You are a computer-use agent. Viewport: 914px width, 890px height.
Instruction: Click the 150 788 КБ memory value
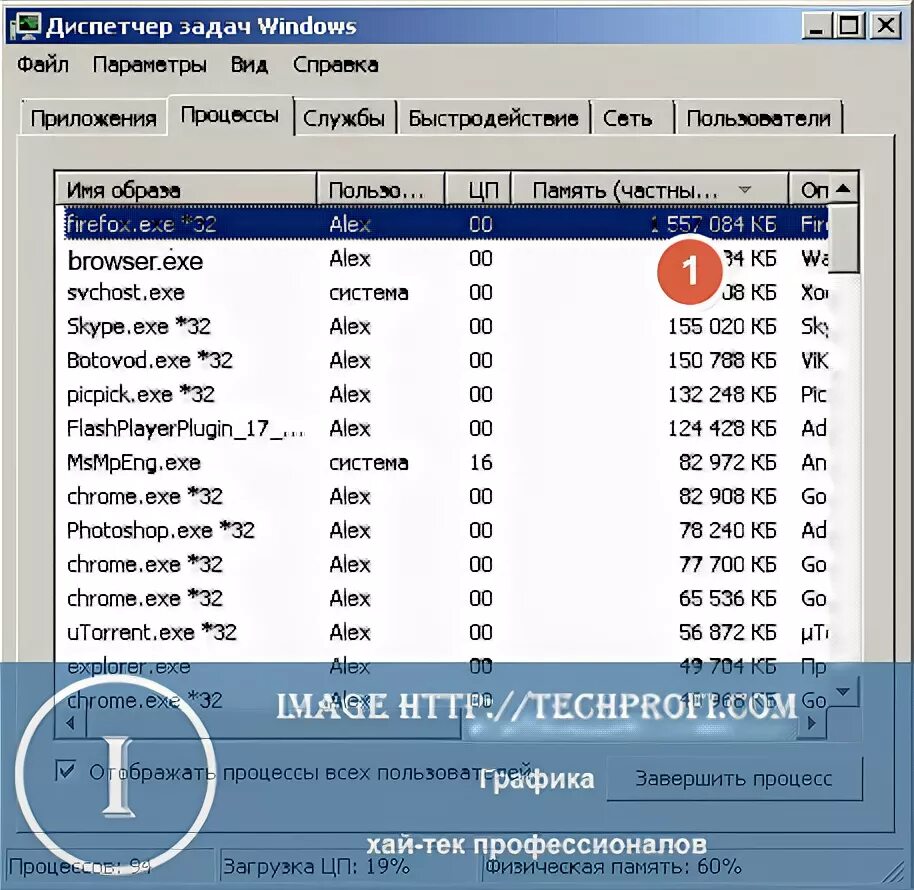pyautogui.click(x=722, y=360)
